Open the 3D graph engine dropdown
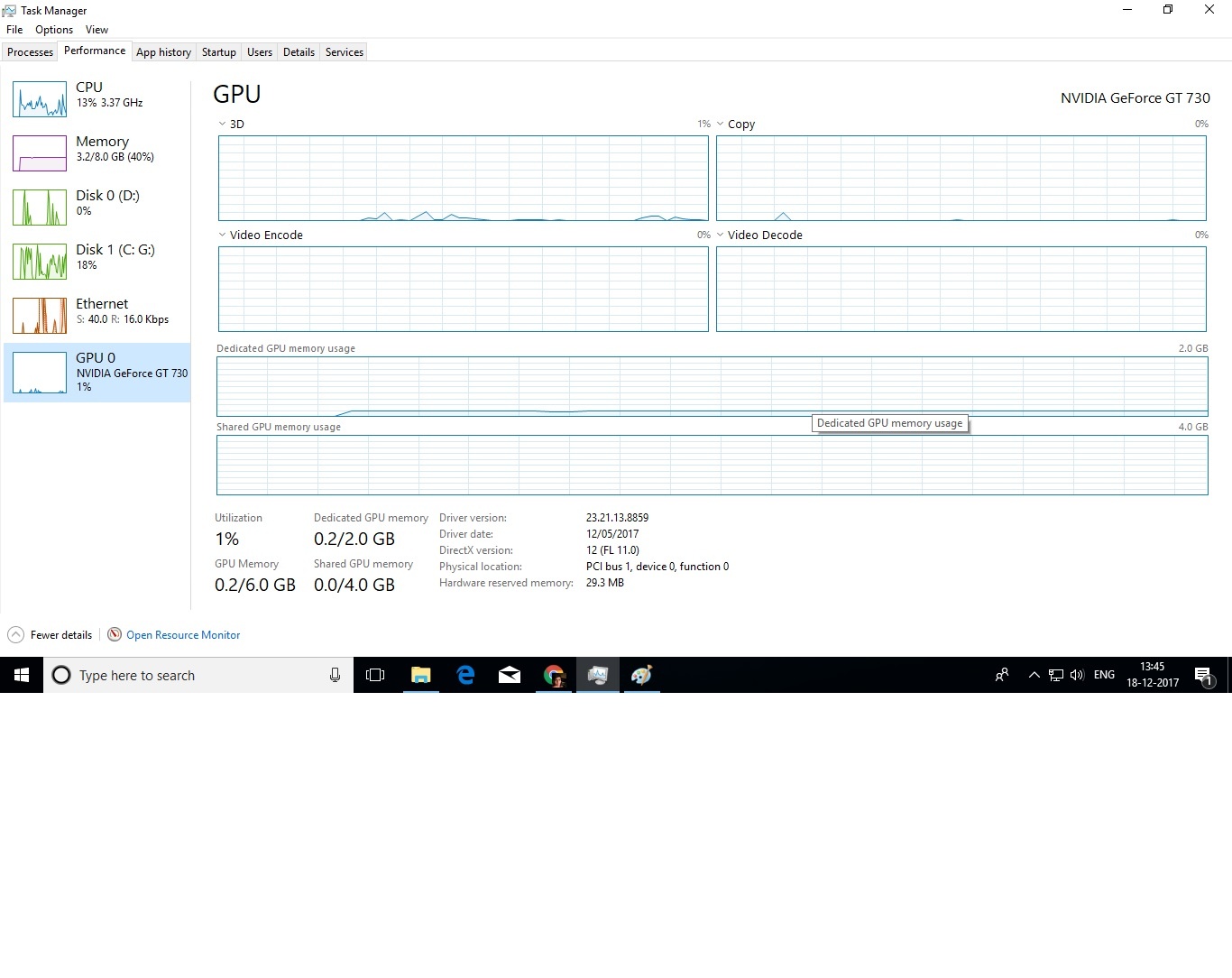The width and height of the screenshot is (1232, 978). (222, 124)
